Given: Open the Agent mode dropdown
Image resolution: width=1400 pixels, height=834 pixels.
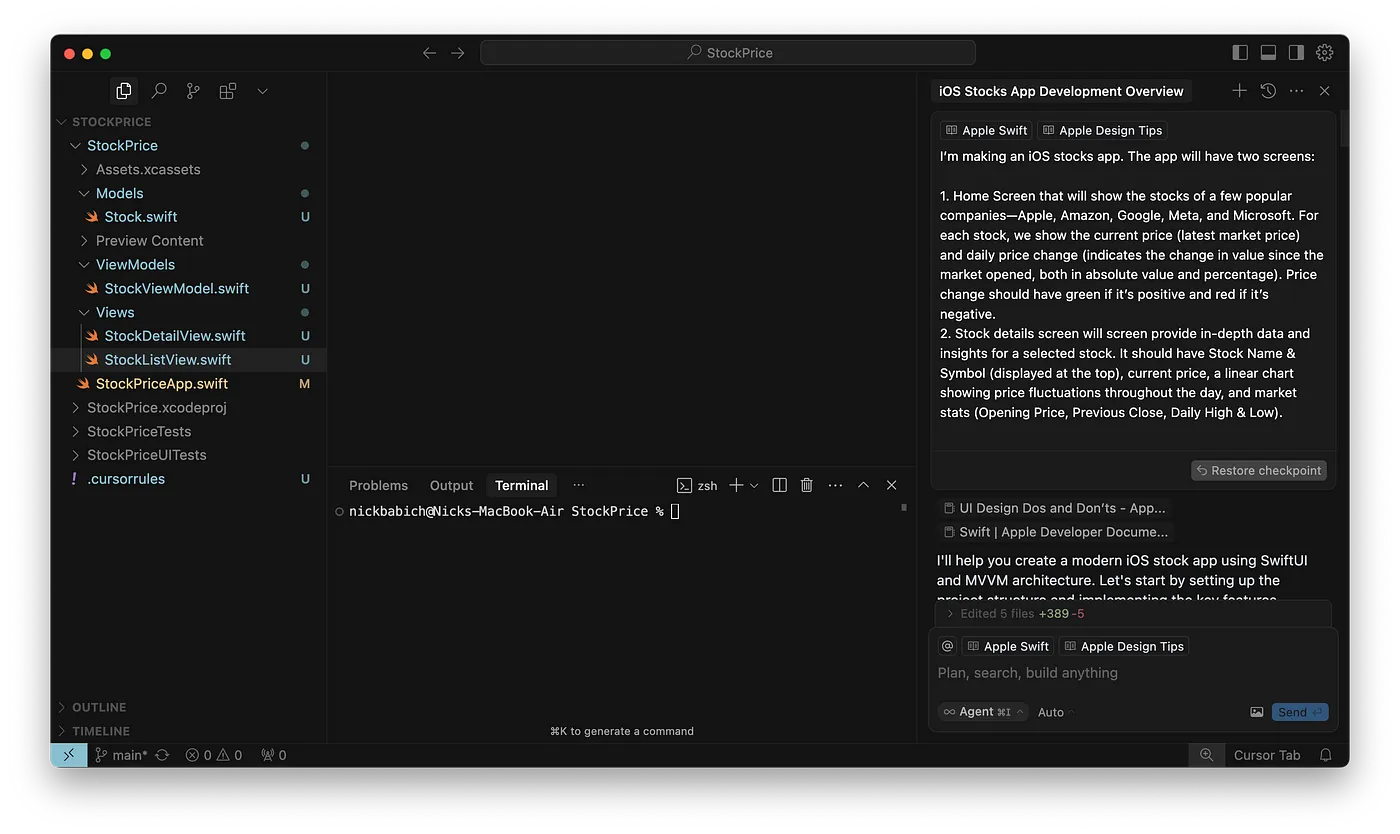Looking at the screenshot, I should click(x=981, y=711).
